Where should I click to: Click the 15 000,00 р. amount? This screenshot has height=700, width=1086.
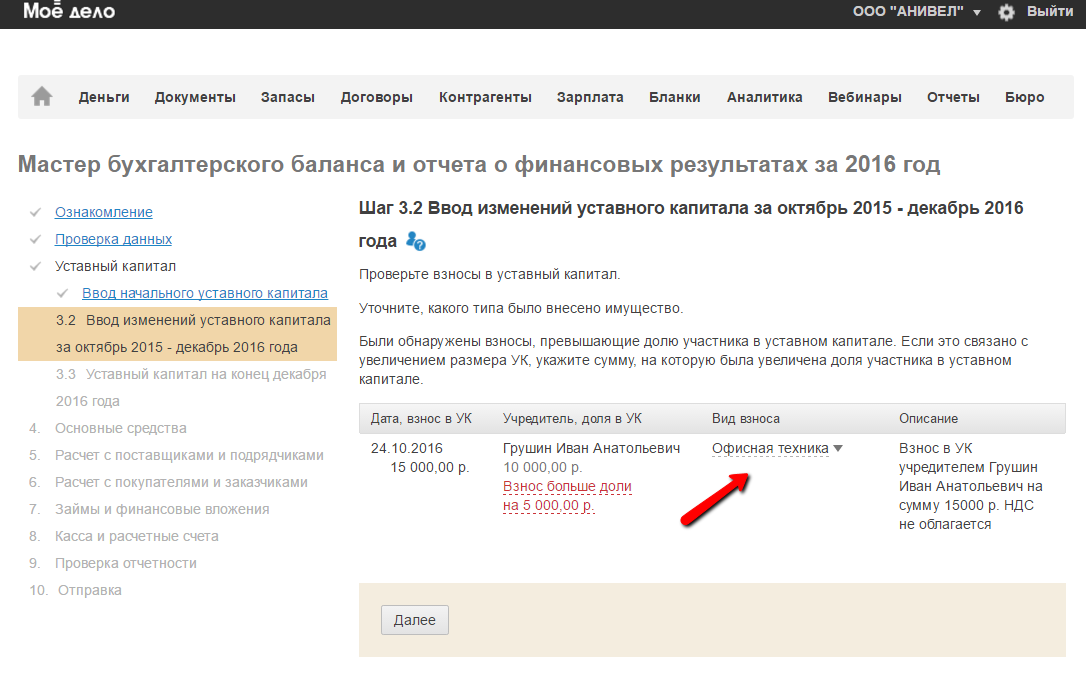[x=429, y=467]
